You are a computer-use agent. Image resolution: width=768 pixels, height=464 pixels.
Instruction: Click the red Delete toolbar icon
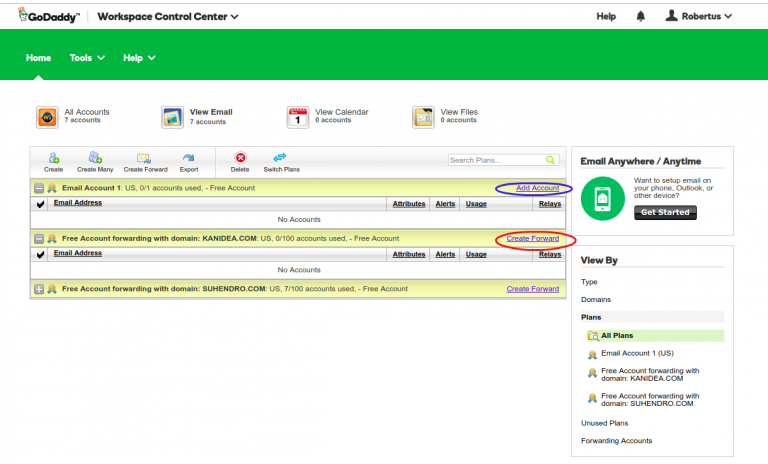pyautogui.click(x=240, y=158)
